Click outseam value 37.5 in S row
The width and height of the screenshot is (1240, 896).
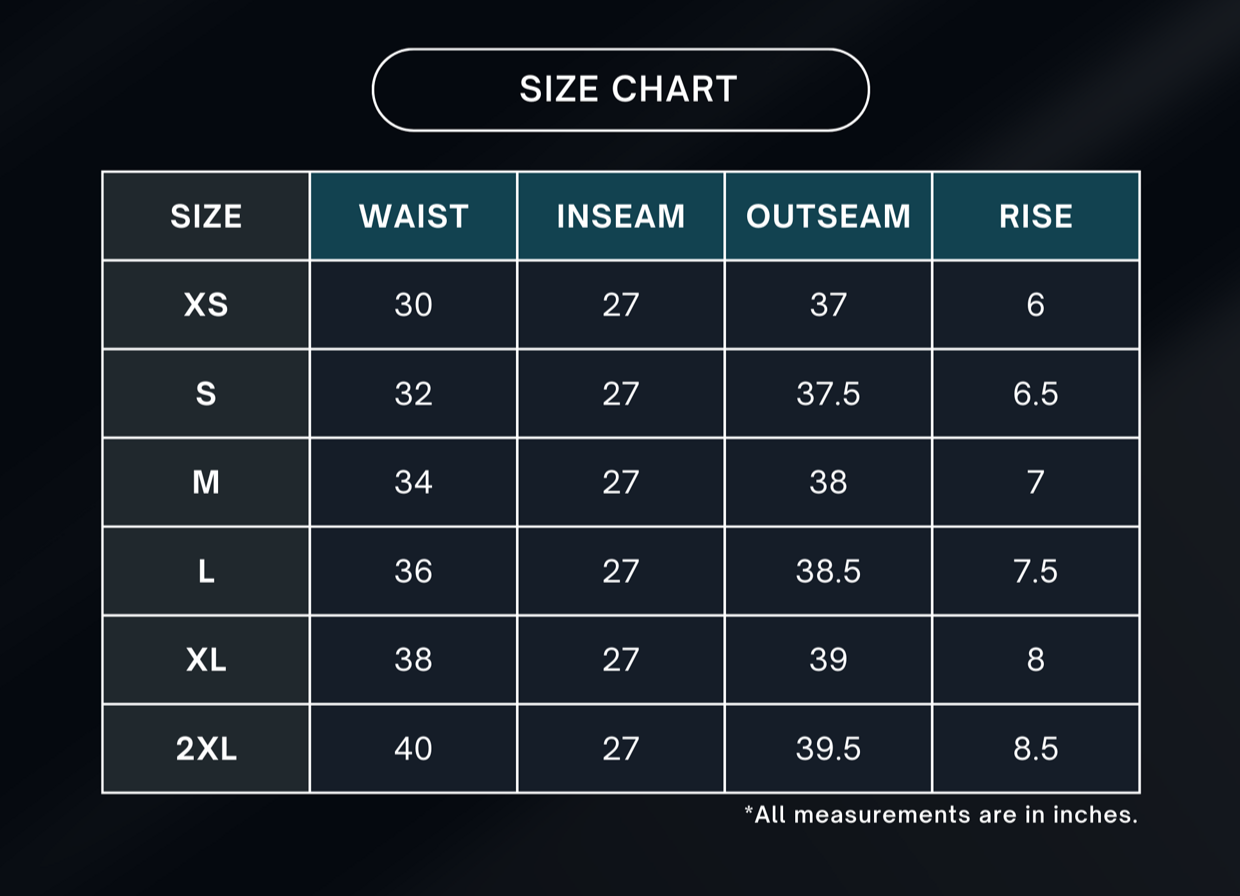tap(828, 394)
